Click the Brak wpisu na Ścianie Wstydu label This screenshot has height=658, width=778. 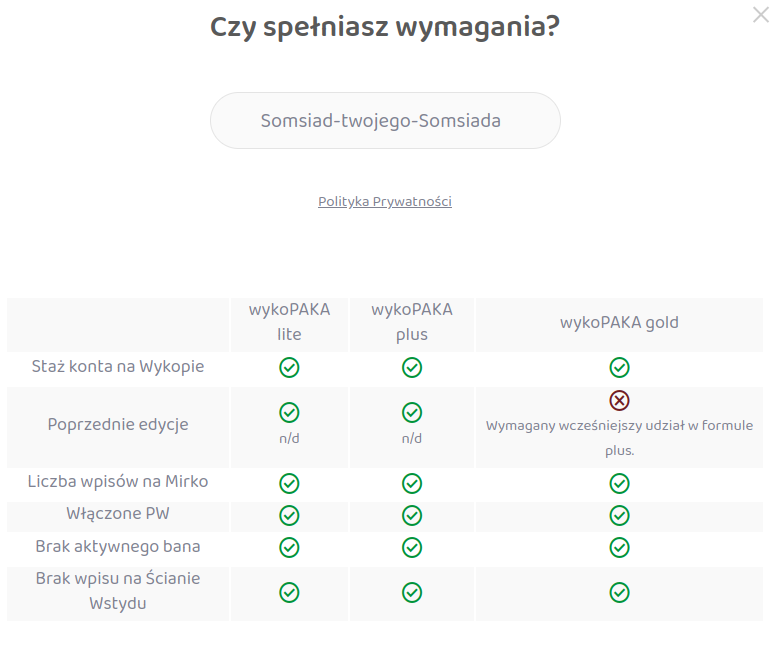(118, 591)
